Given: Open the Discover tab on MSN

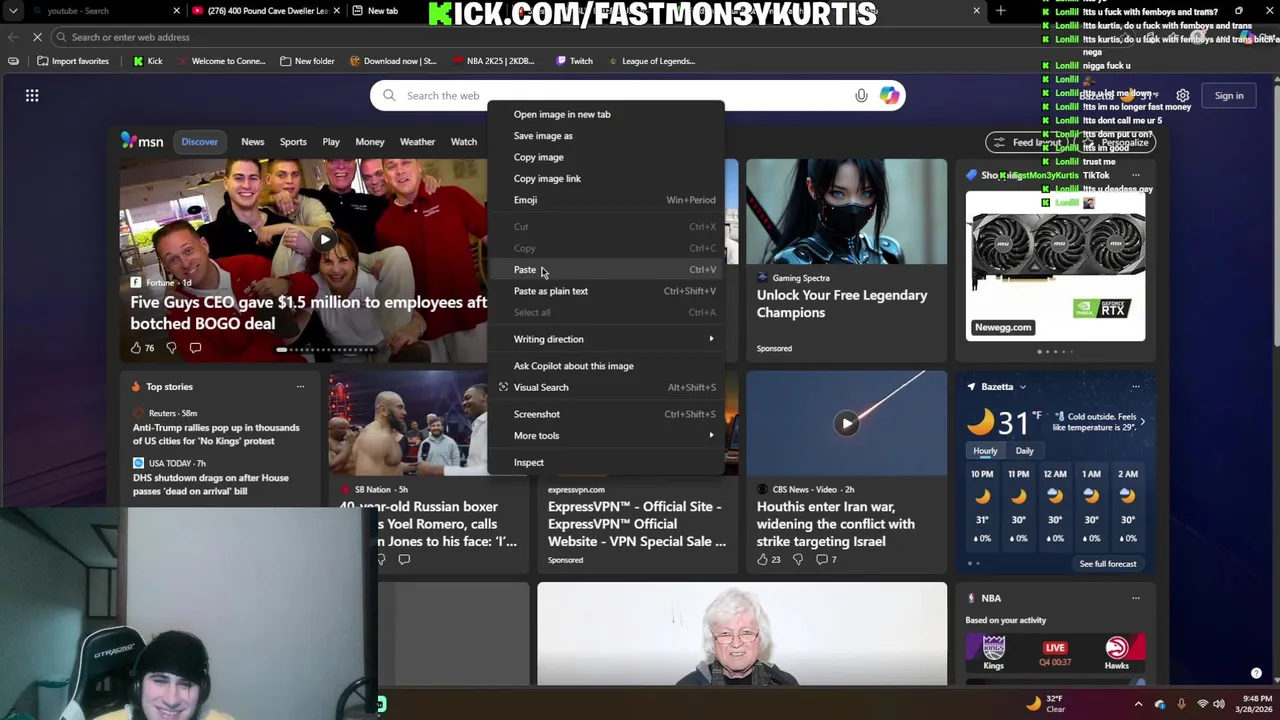Looking at the screenshot, I should 199,141.
